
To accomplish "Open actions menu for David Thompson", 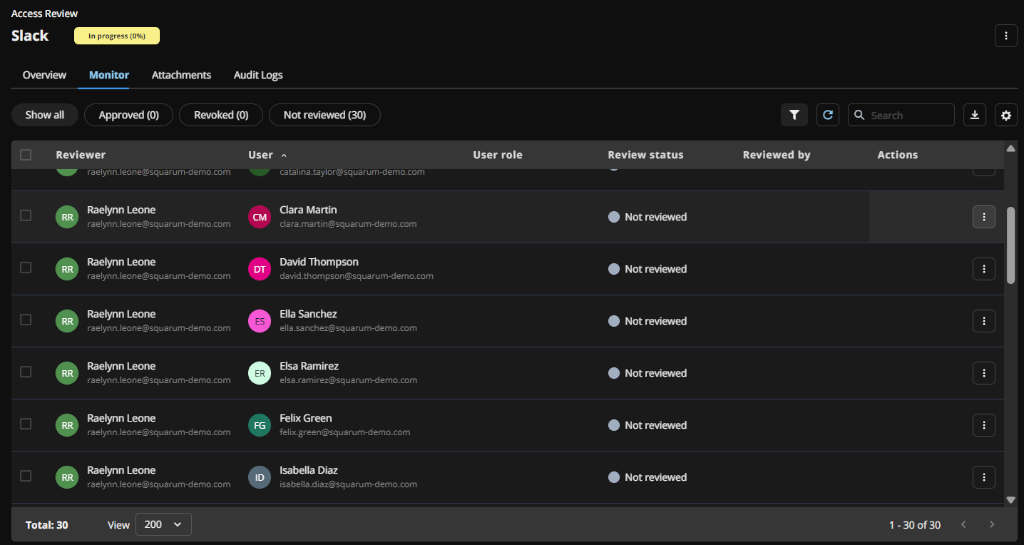I will click(984, 269).
